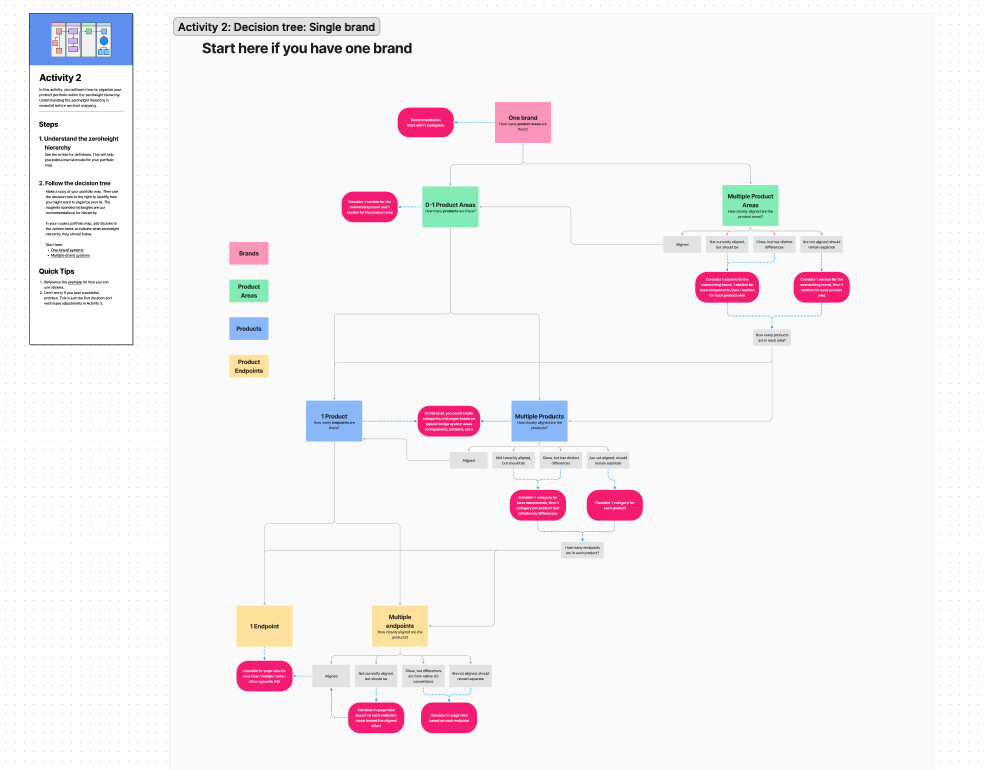Click the recommendation bubble below 1 Endpoint
987x770 pixels.
[264, 676]
